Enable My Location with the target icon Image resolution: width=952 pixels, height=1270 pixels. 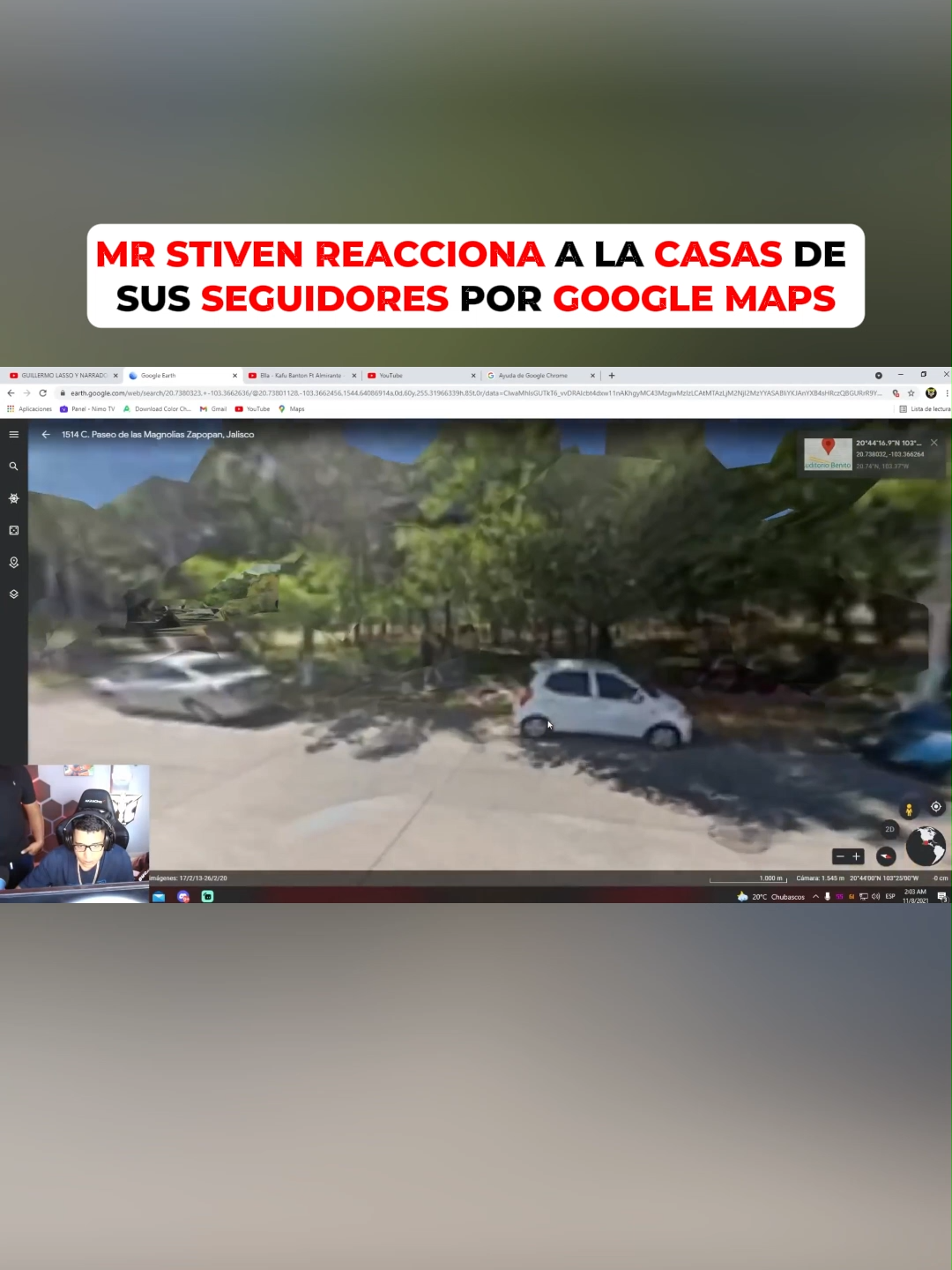(x=936, y=806)
